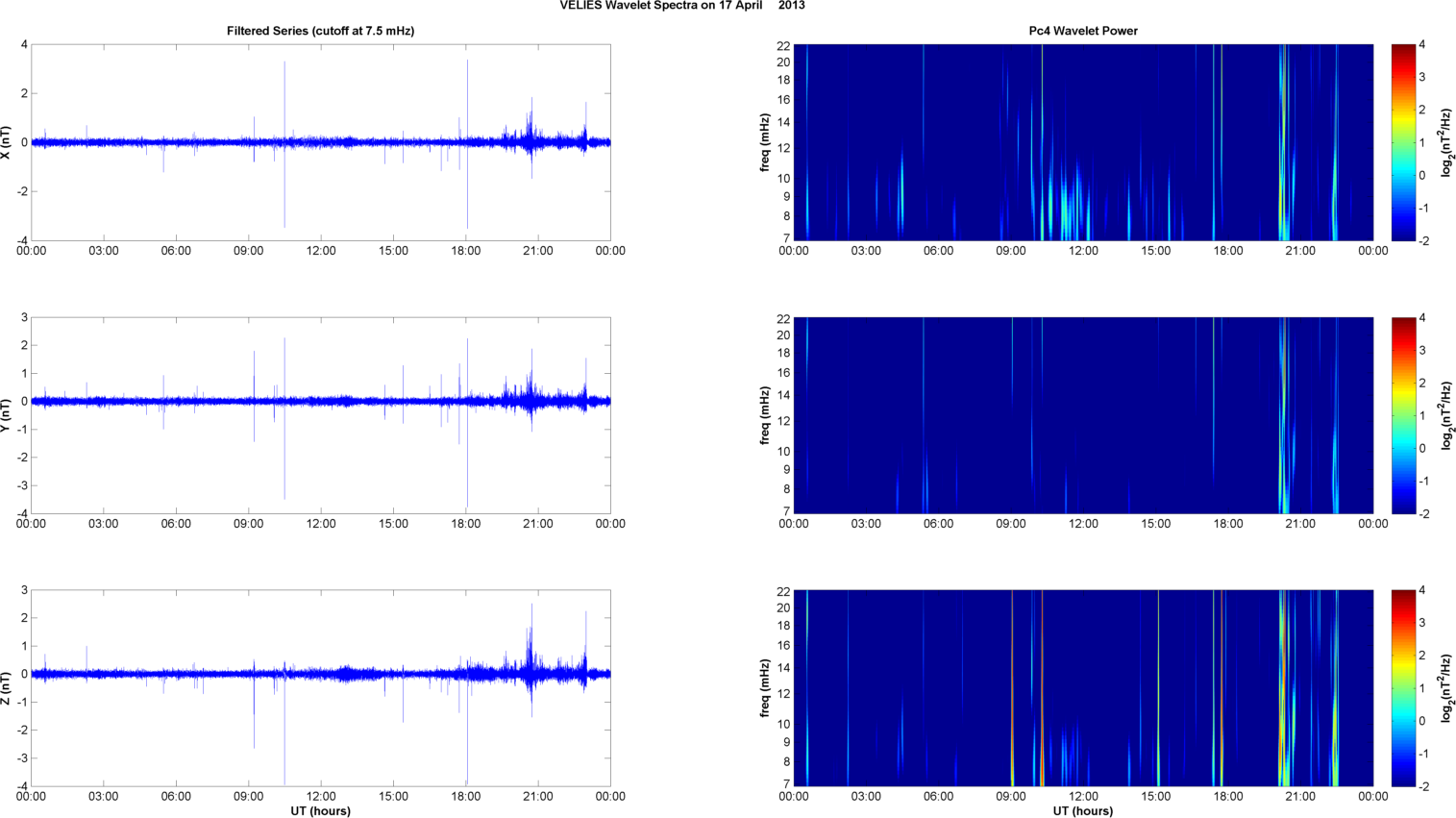Select the X (nT) axis label

click(x=7, y=142)
